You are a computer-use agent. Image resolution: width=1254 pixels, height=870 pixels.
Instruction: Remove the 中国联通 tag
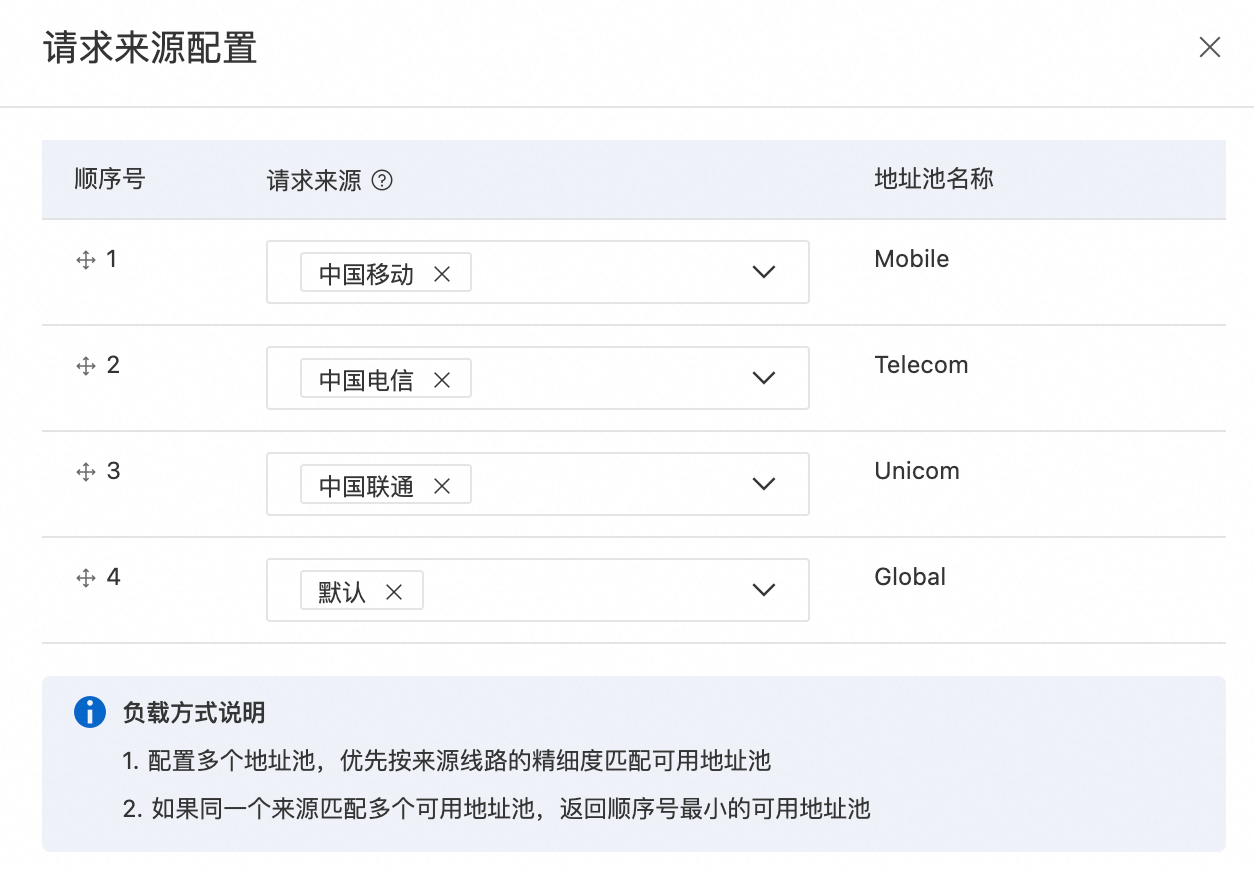pos(442,486)
